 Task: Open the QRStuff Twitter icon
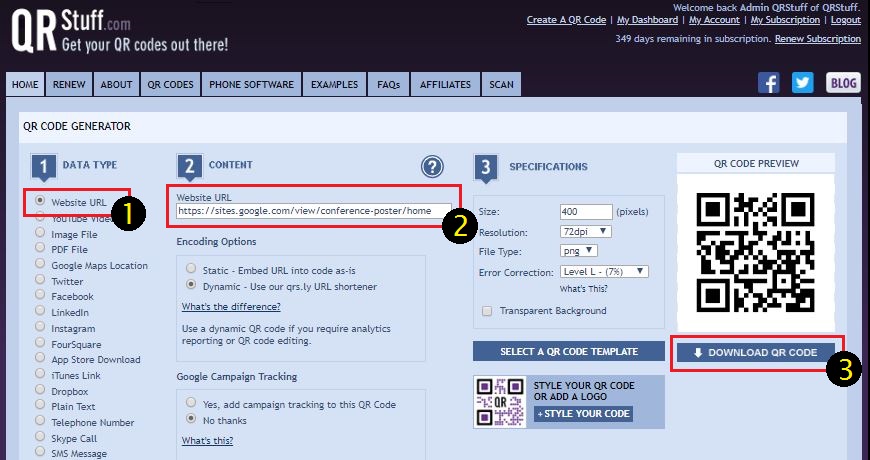802,84
